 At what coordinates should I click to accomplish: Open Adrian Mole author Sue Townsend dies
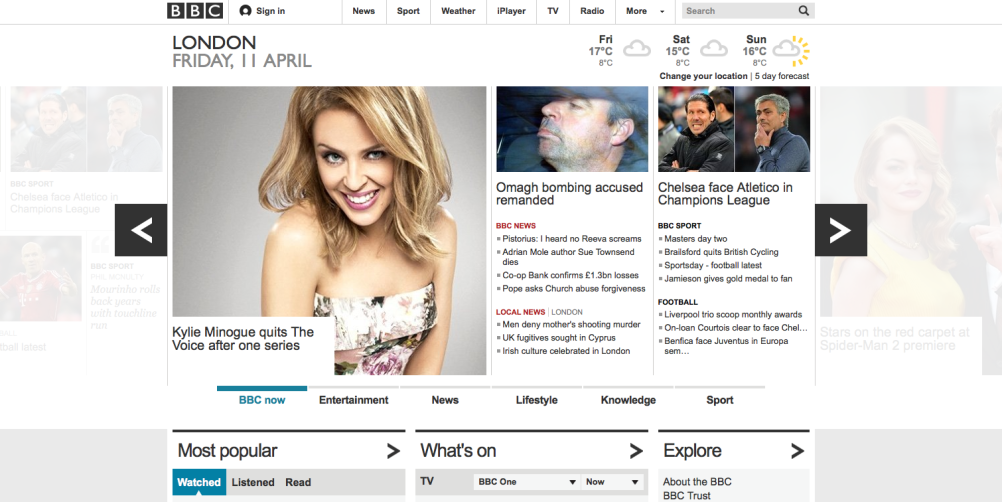(x=568, y=257)
